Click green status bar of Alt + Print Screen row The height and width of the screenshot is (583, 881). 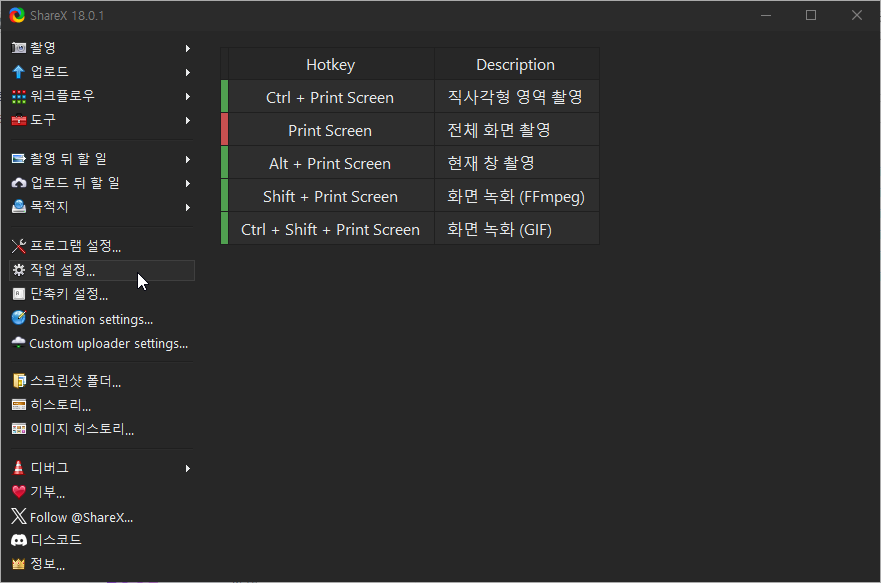click(x=224, y=162)
